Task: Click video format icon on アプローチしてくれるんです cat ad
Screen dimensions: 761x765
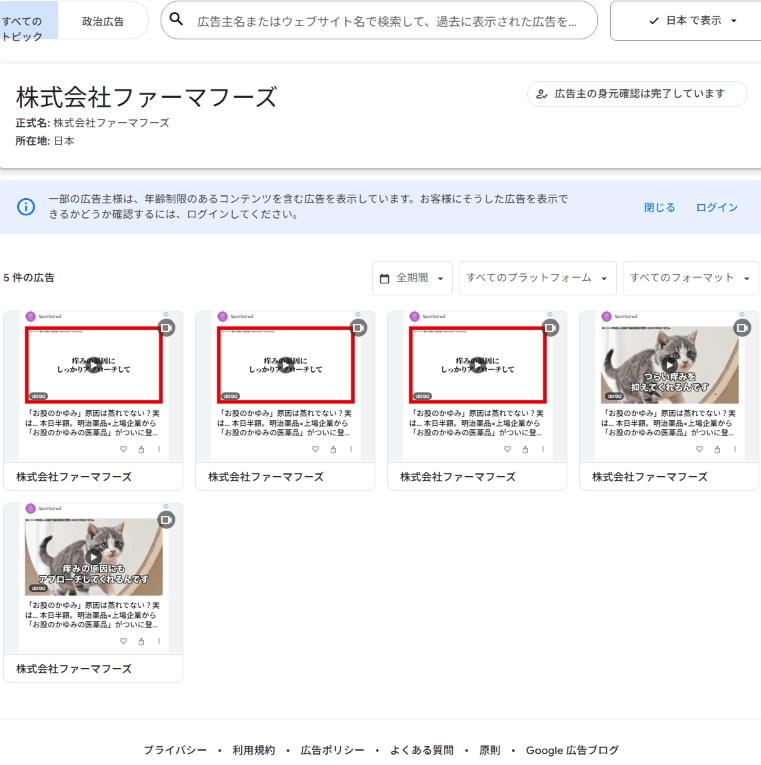Action: (166, 520)
